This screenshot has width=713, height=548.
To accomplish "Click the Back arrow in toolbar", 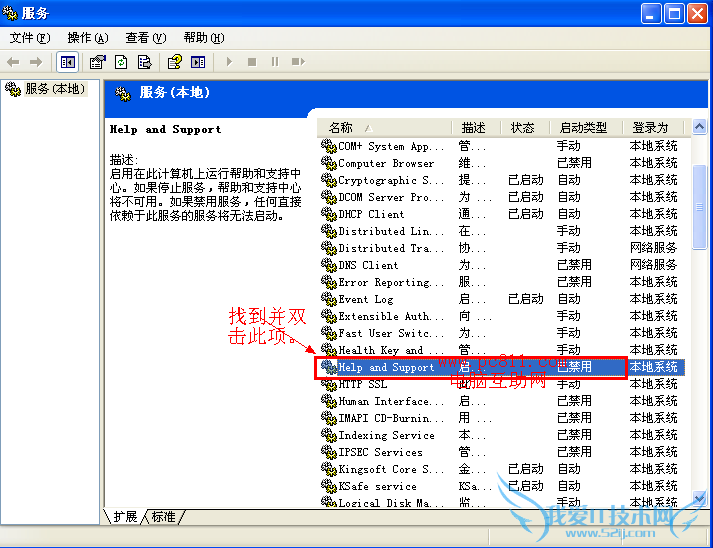I will pos(13,62).
